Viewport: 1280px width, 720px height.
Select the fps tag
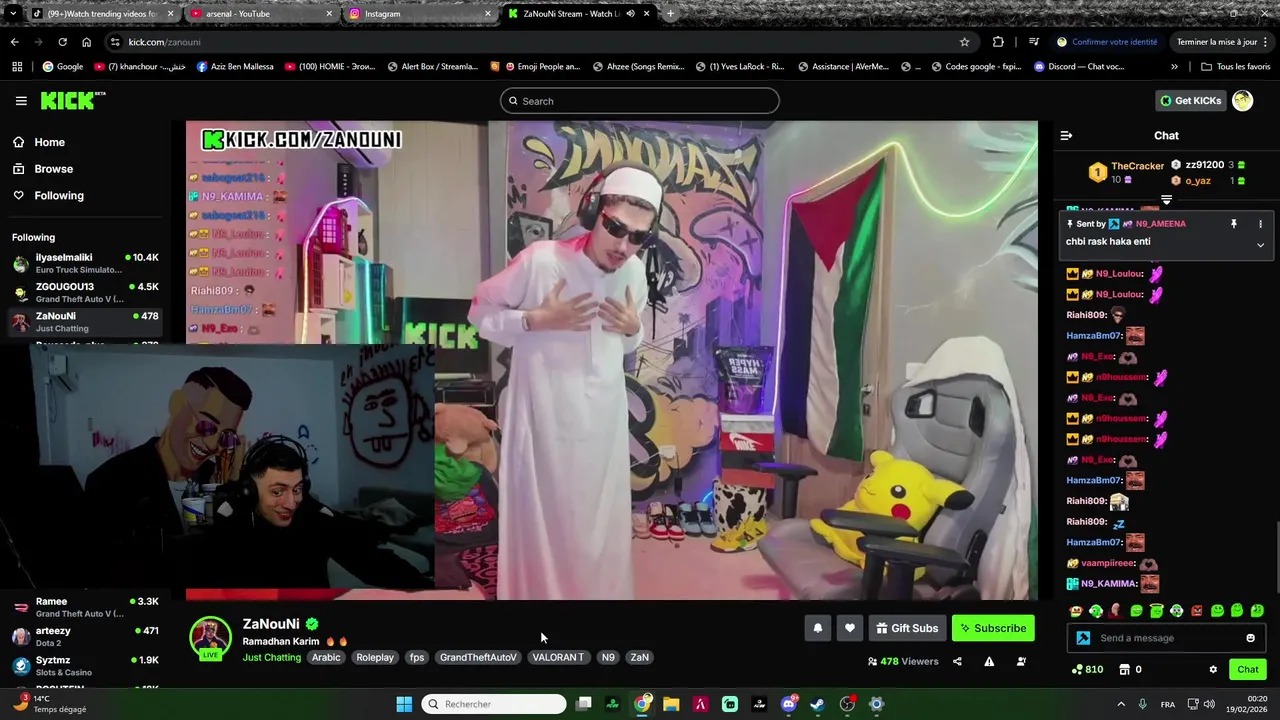click(417, 657)
